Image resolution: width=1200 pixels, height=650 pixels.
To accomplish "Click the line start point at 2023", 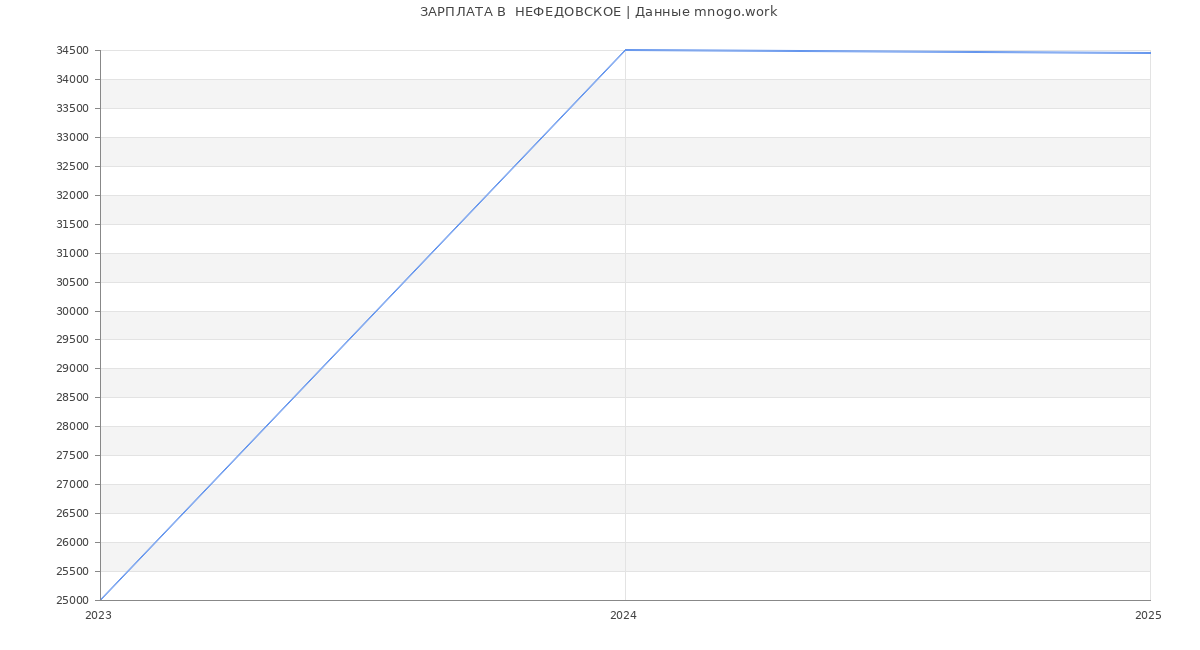I will [100, 600].
